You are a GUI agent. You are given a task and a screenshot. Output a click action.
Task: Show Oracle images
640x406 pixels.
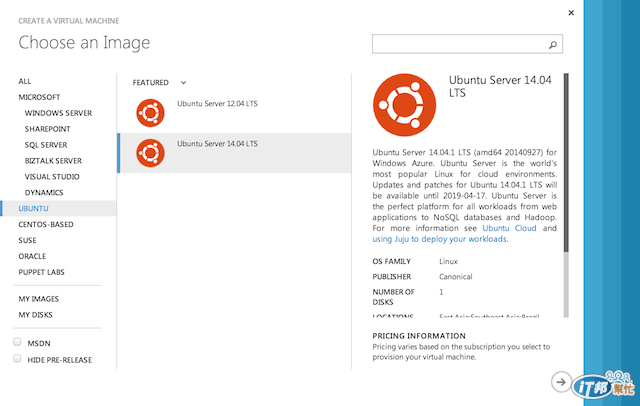[32, 256]
